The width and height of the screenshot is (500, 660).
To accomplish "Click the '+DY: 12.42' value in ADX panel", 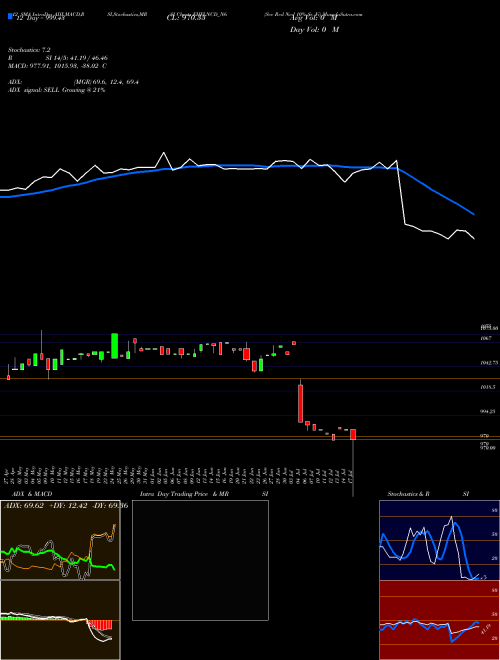I will [68, 505].
